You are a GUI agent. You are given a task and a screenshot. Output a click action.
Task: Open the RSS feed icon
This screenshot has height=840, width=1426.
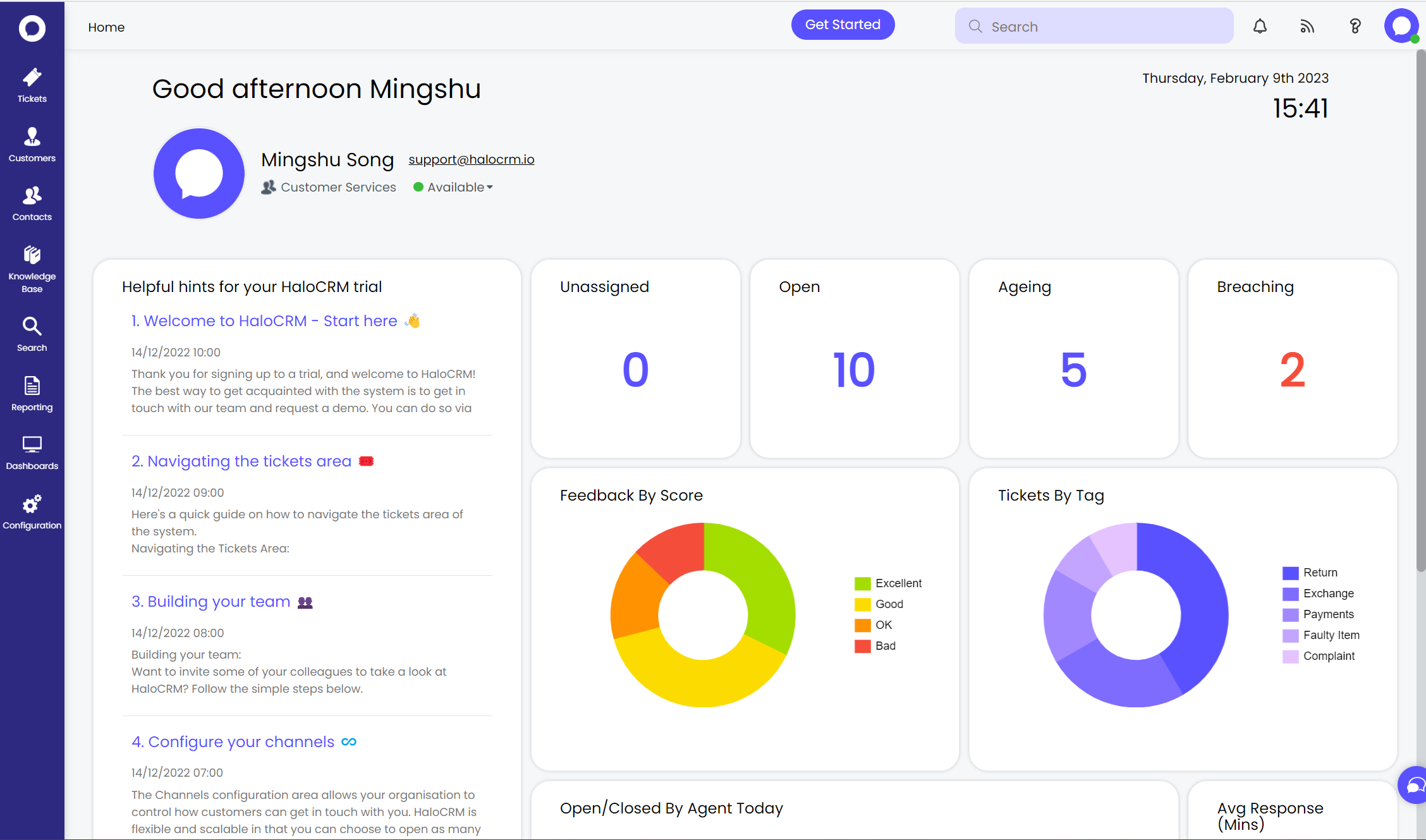coord(1307,27)
